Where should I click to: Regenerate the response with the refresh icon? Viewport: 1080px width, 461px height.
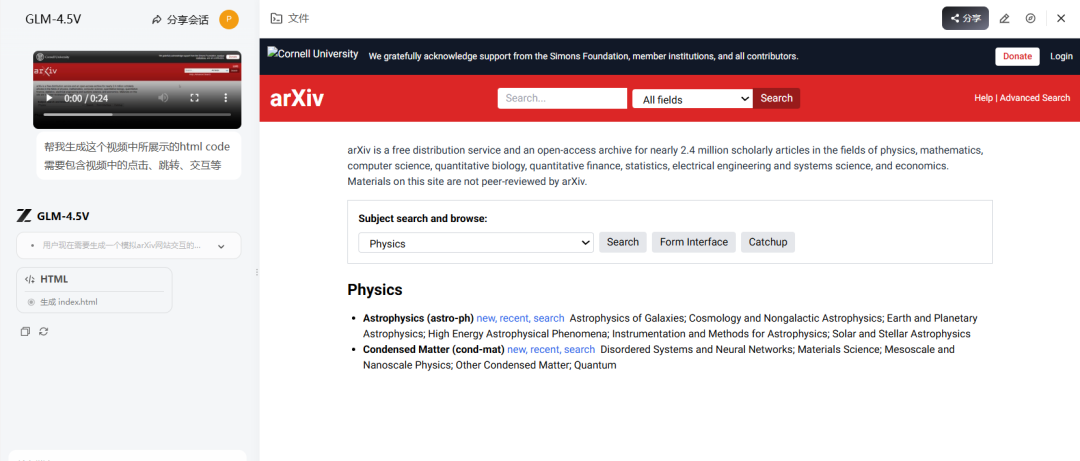43,331
